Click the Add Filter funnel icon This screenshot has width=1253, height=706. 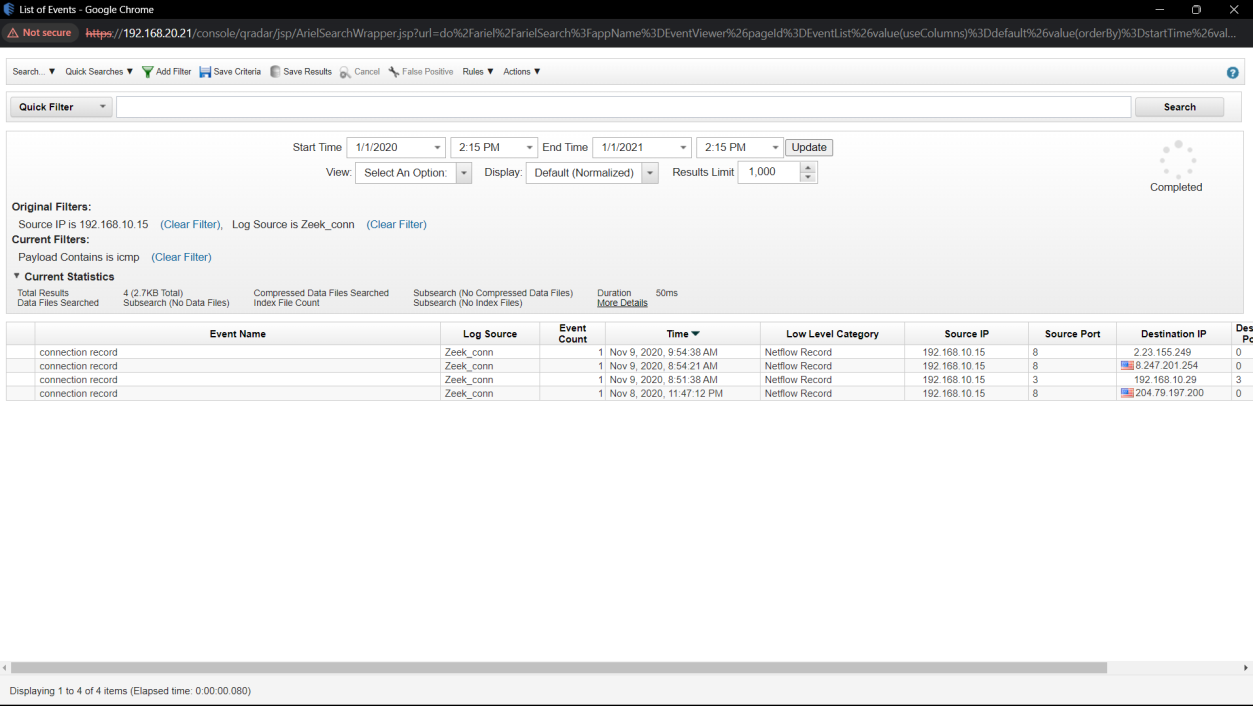coord(148,72)
